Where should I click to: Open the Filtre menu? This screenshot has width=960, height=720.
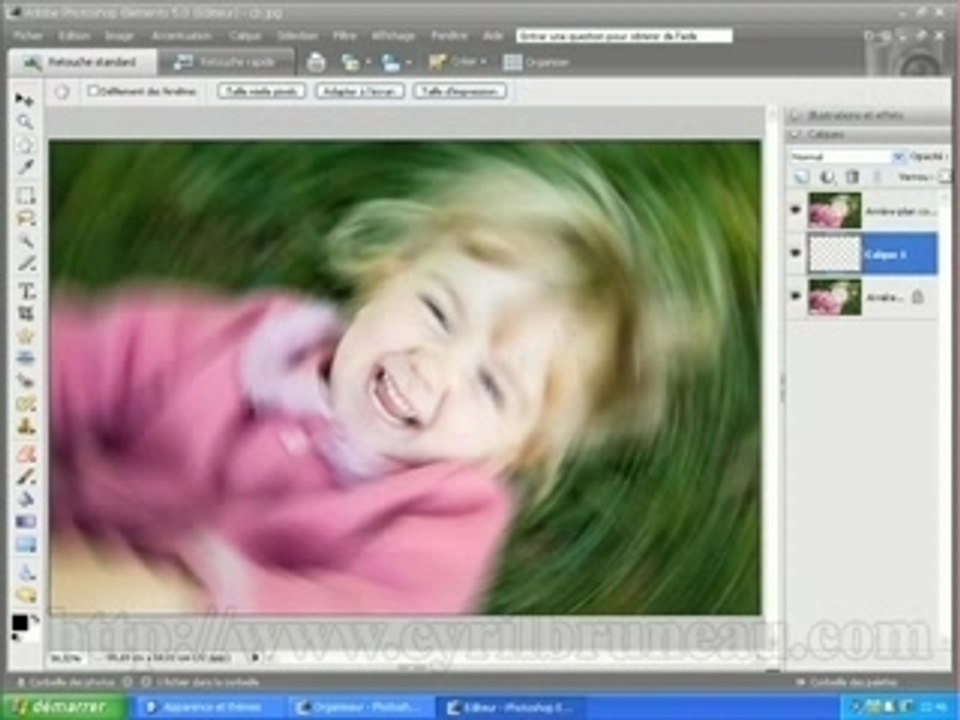345,36
